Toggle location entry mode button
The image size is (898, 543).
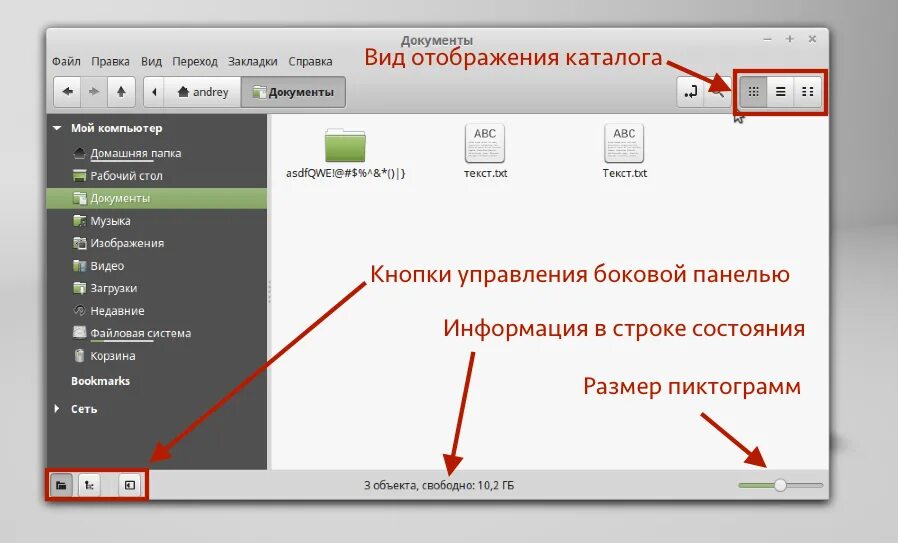691,92
